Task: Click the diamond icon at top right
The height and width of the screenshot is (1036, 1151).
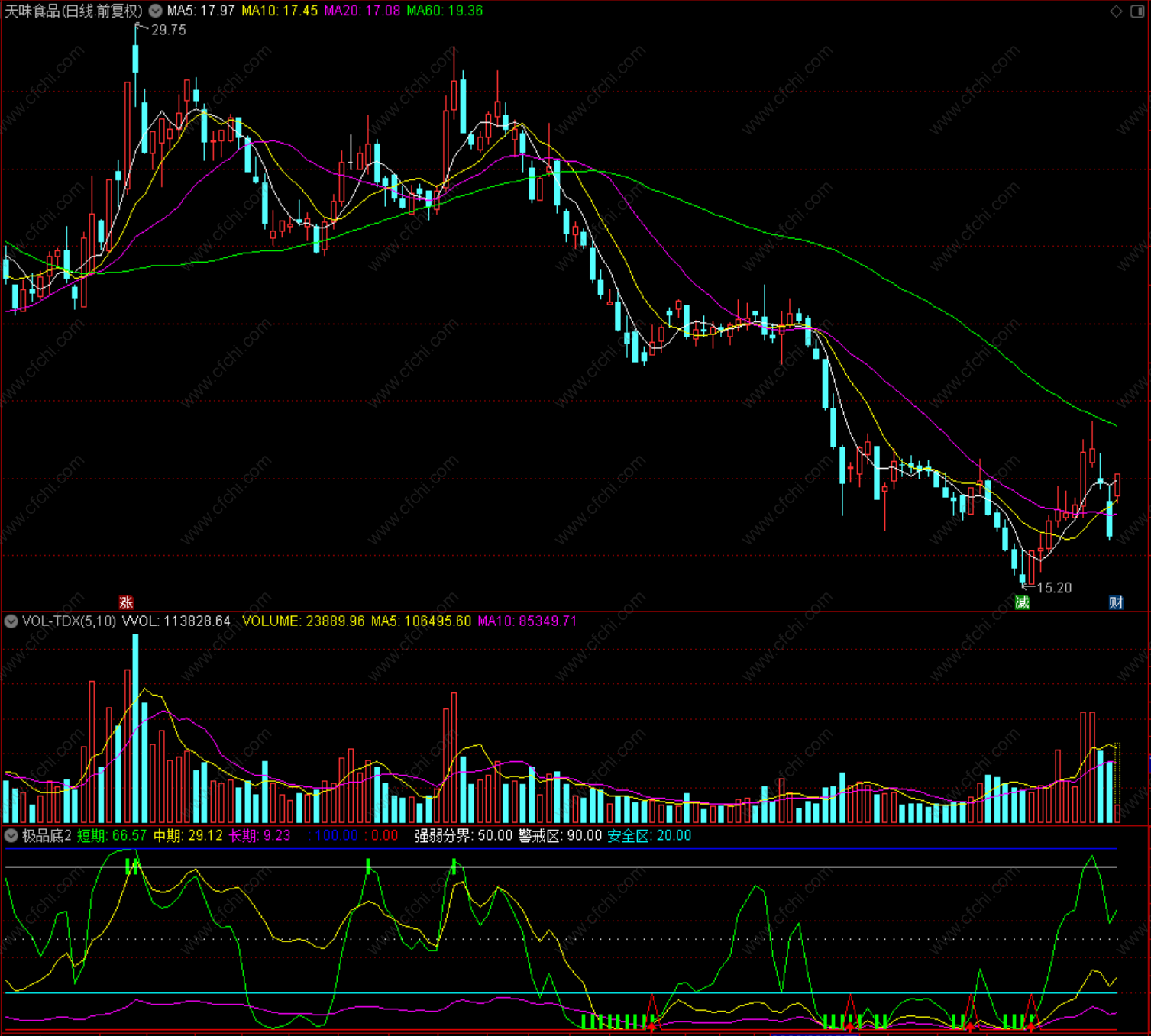Action: click(1116, 11)
